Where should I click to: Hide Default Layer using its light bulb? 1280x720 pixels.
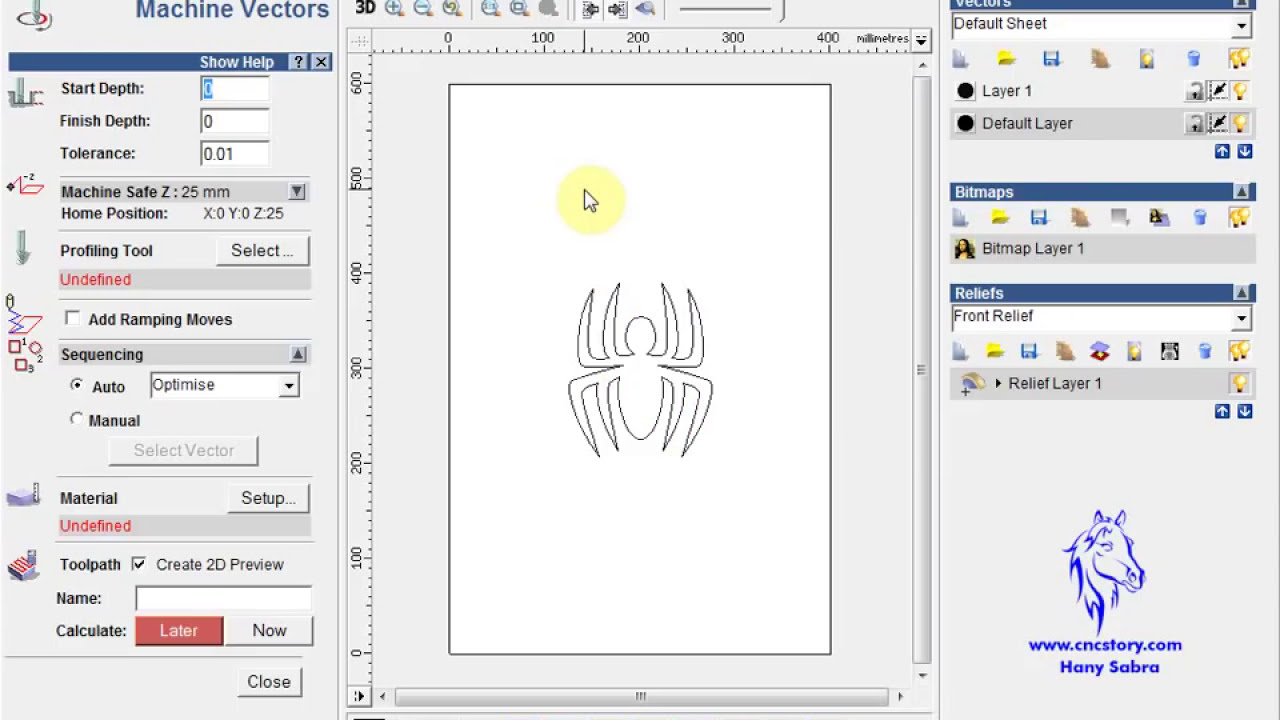point(1240,124)
